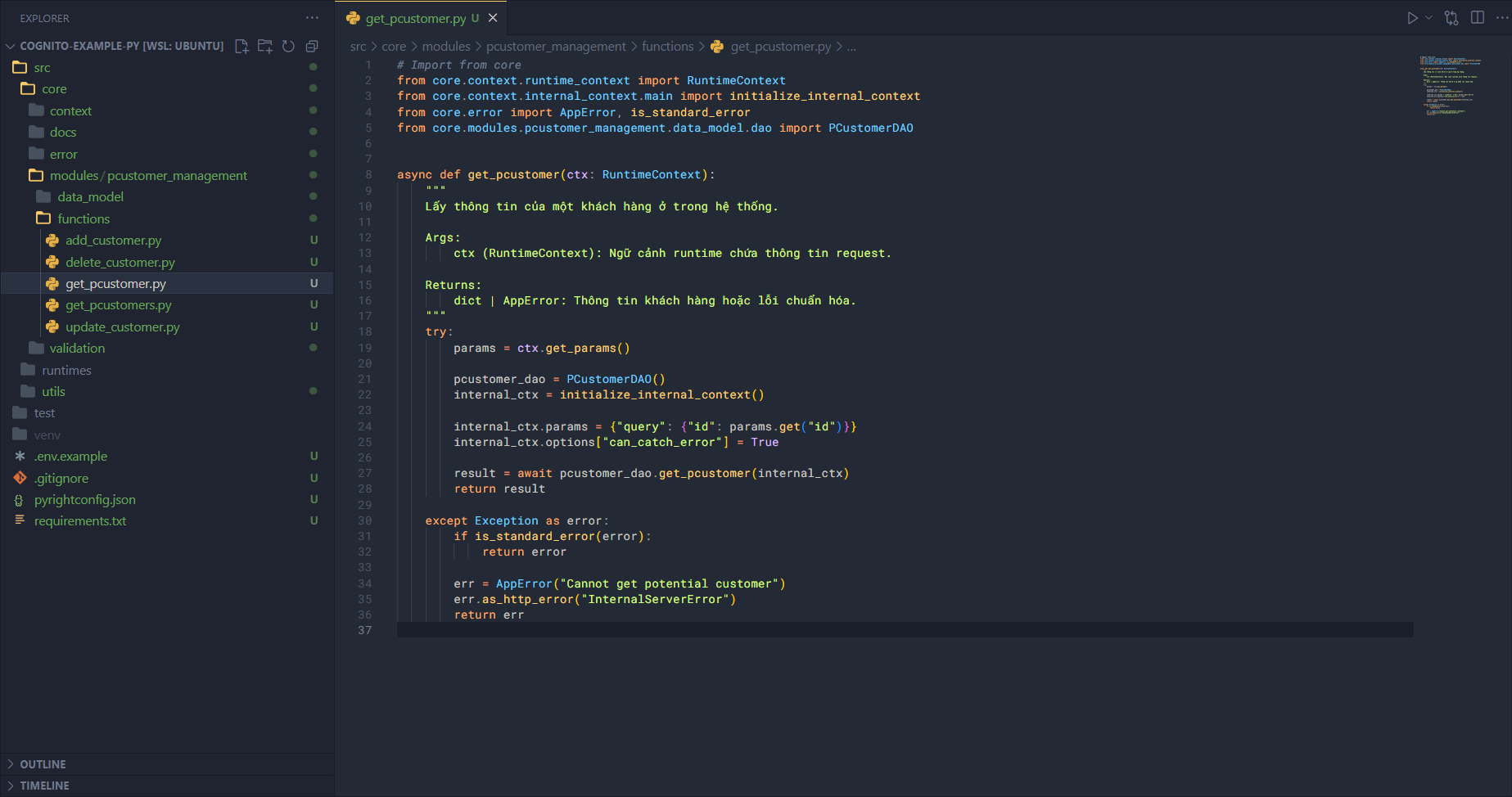Split the editor to the right
The image size is (1512, 797).
tap(1478, 18)
